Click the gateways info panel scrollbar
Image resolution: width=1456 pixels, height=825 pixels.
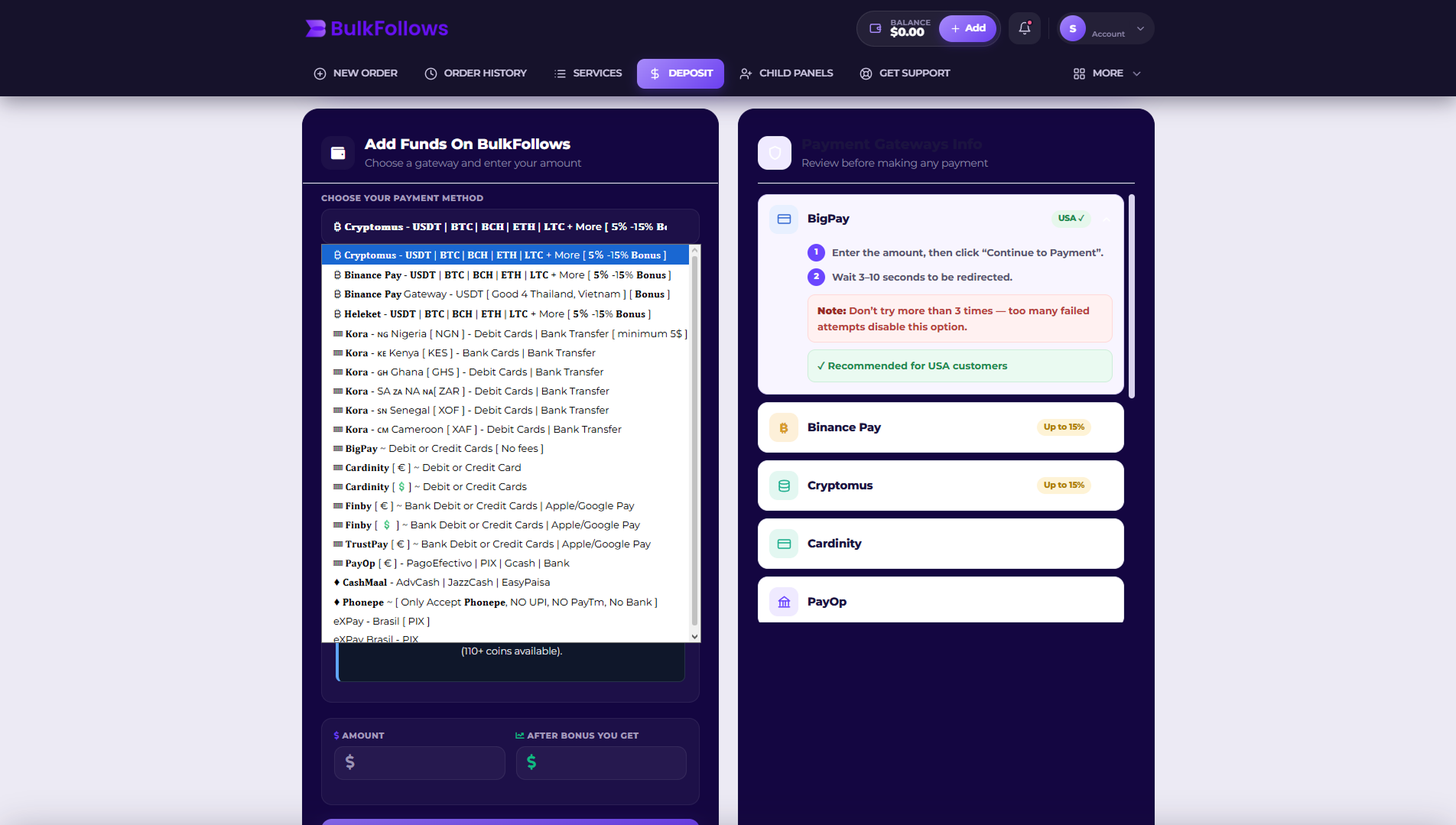point(1132,297)
